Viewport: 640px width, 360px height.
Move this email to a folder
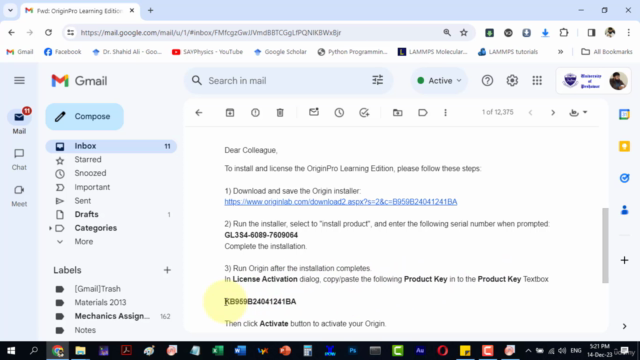[x=397, y=113]
